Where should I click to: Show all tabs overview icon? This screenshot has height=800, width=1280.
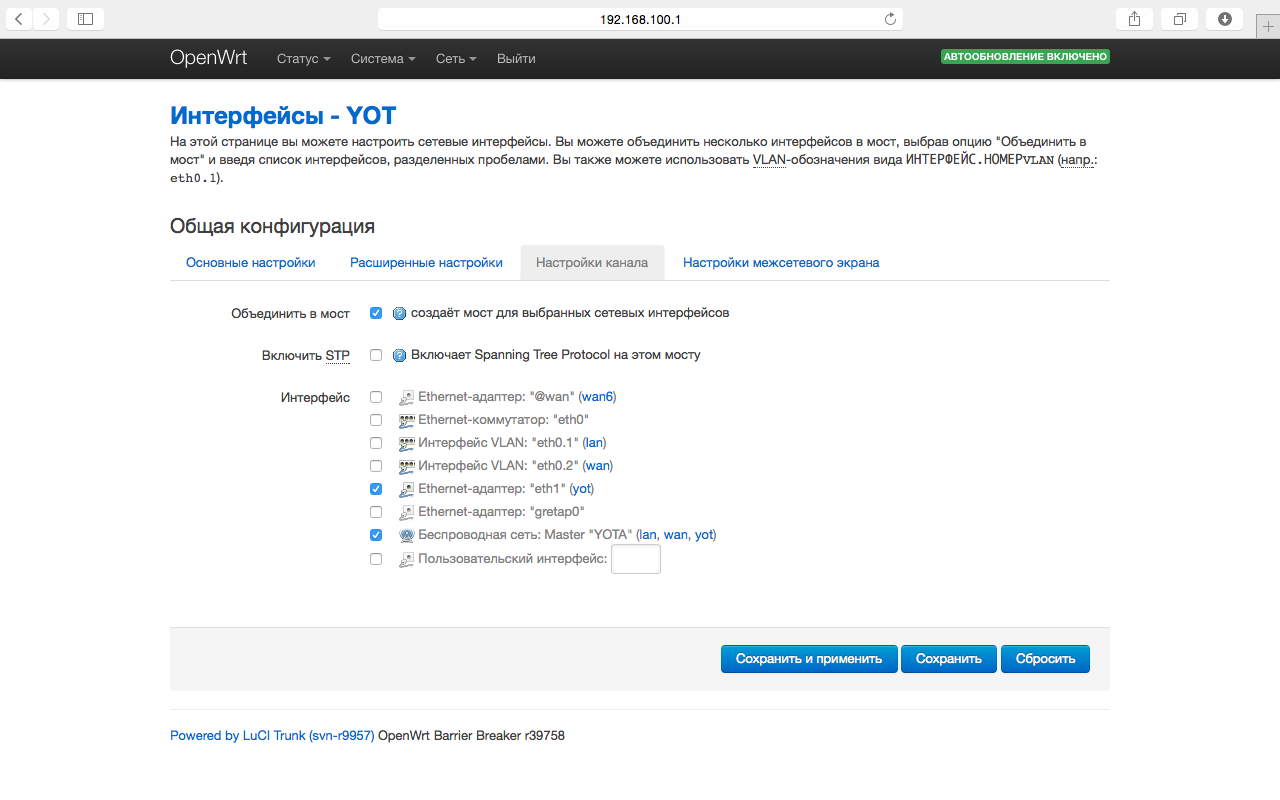1180,18
